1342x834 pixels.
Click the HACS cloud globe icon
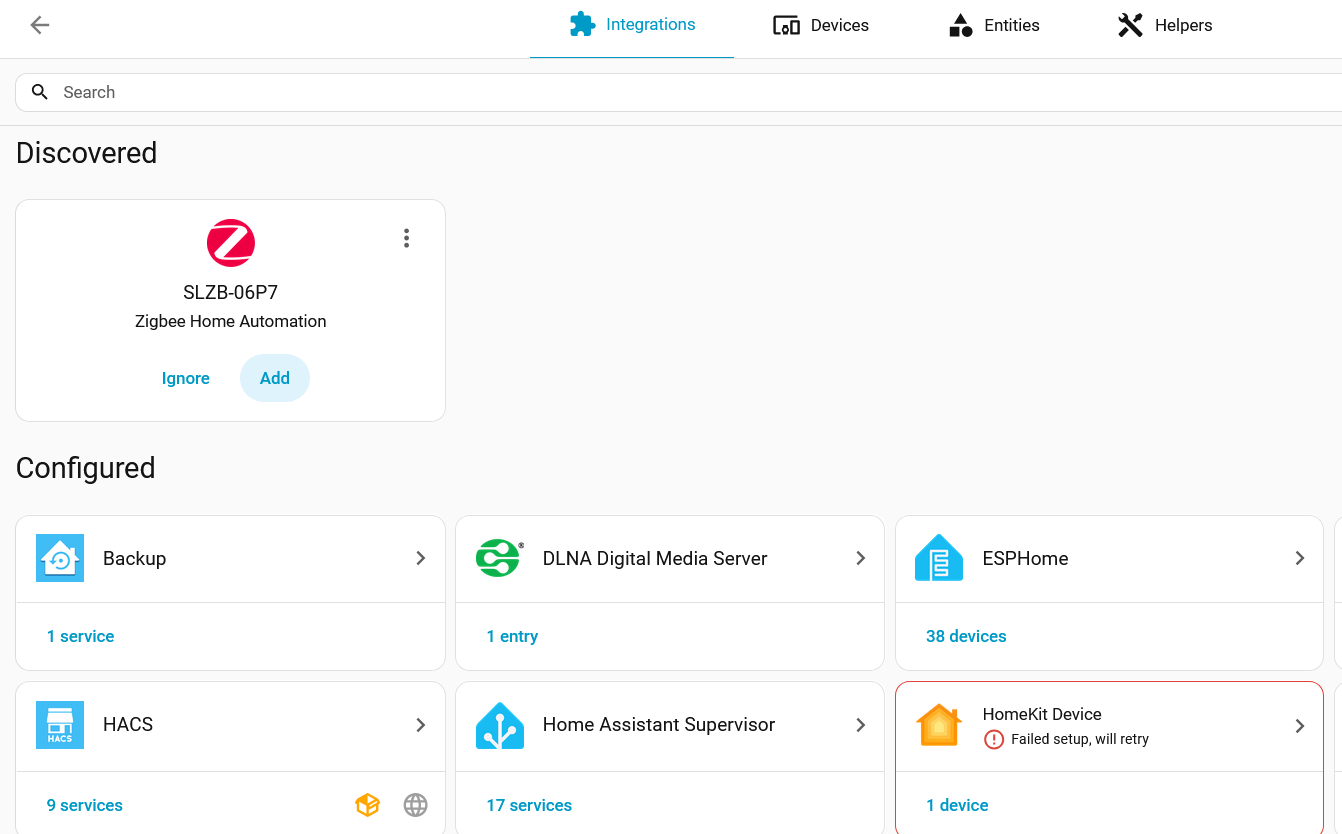pyautogui.click(x=416, y=805)
